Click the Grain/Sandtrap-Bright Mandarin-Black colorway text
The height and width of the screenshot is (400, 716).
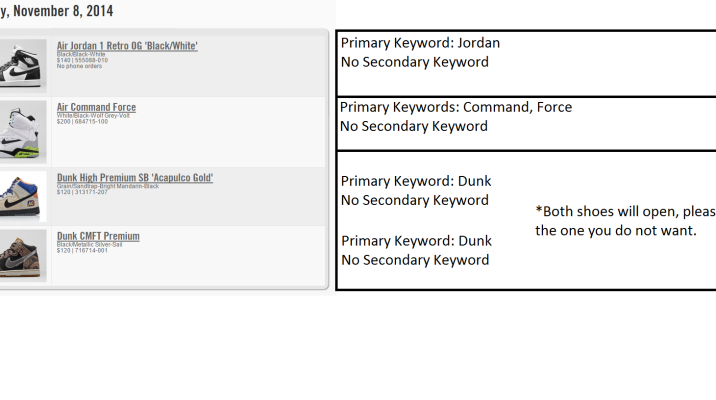coord(108,186)
